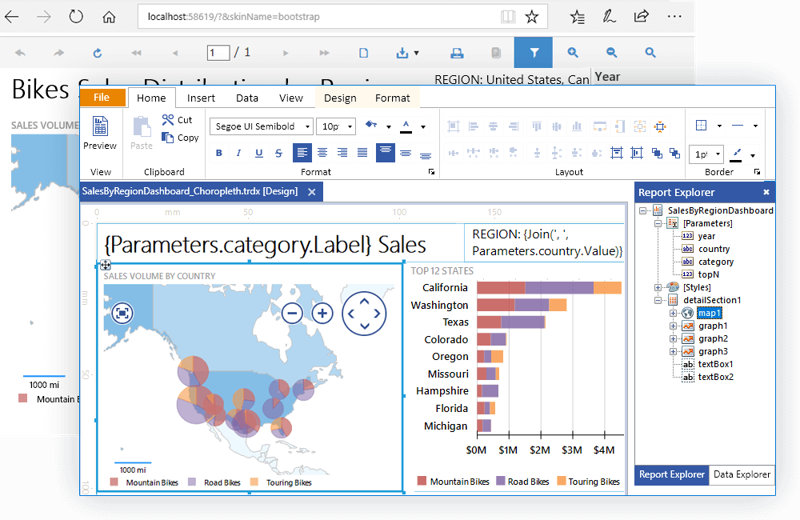Select the report title textbox

281,244
